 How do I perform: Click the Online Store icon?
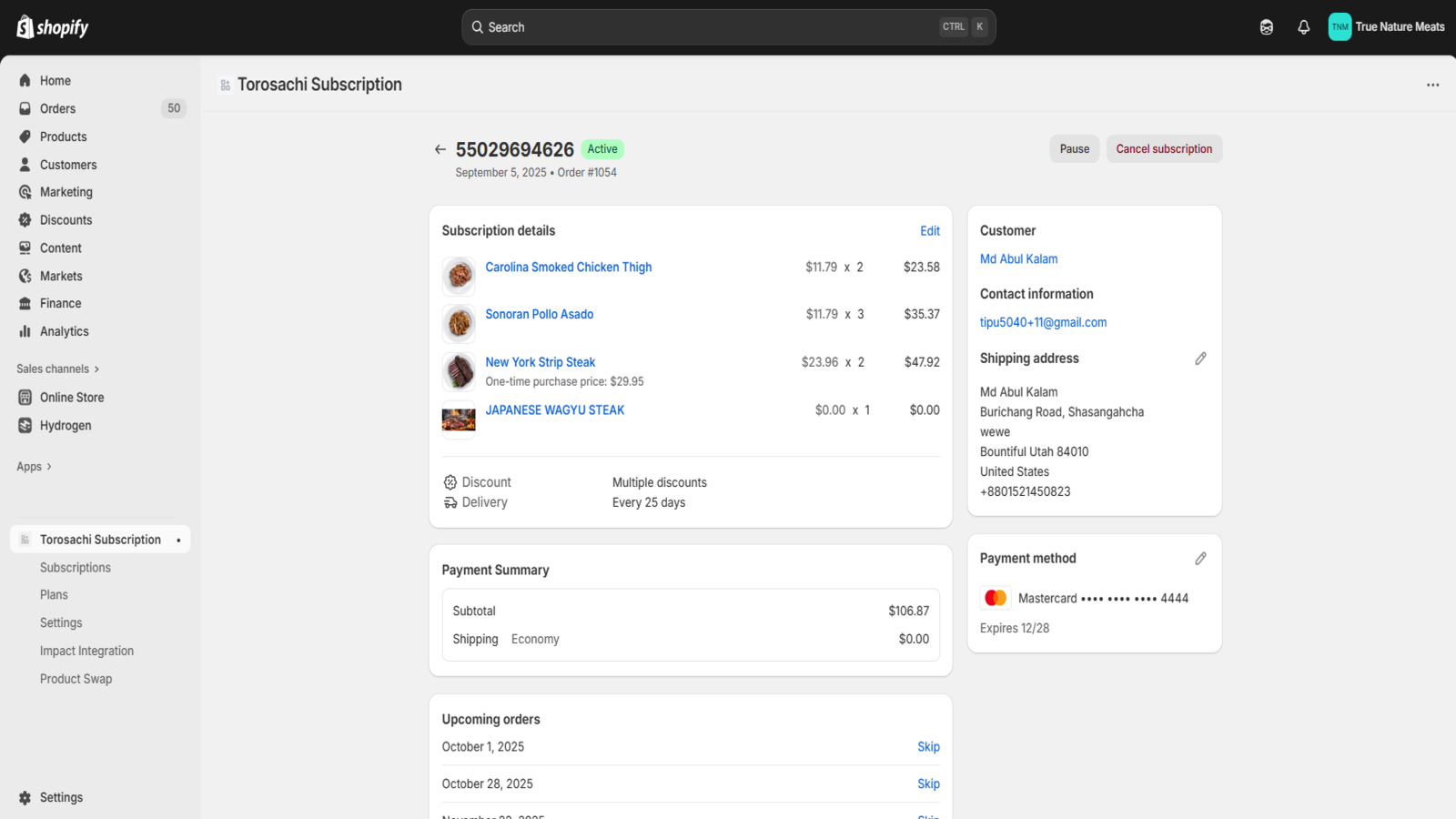coord(25,398)
